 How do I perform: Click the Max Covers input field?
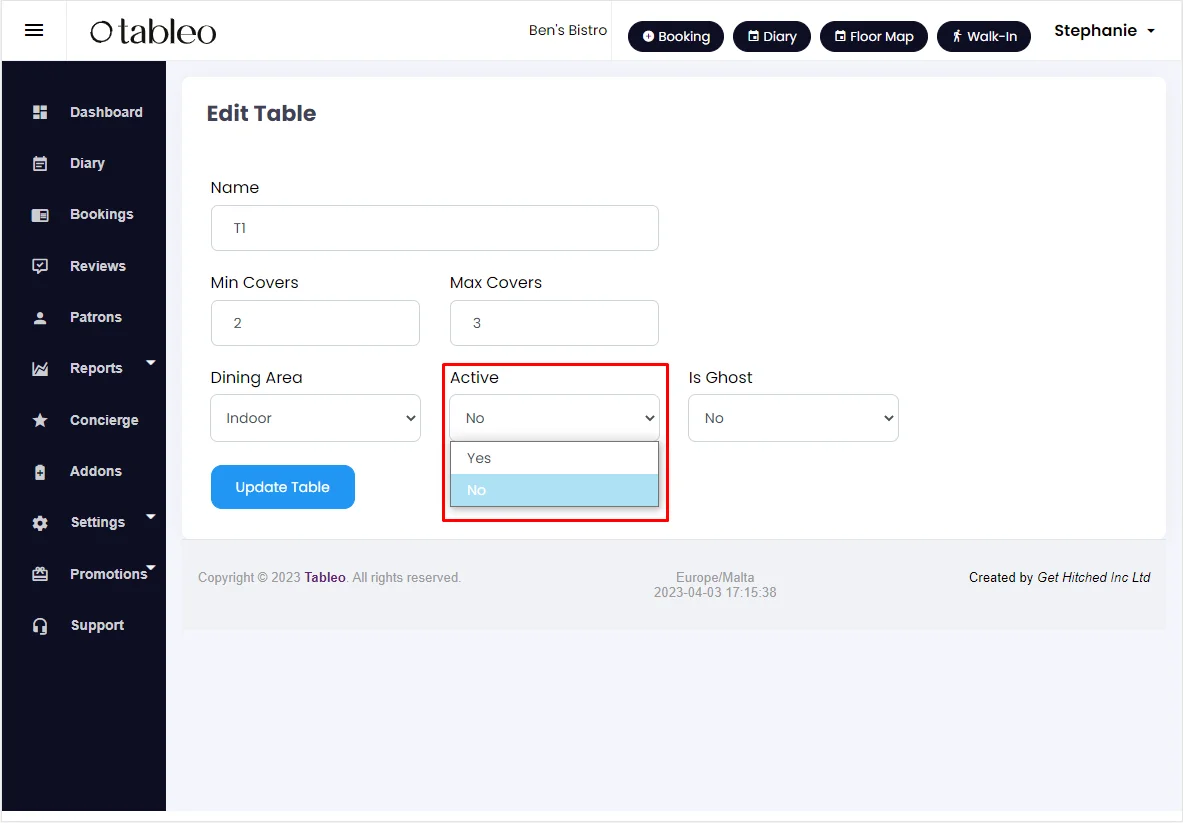coord(555,323)
